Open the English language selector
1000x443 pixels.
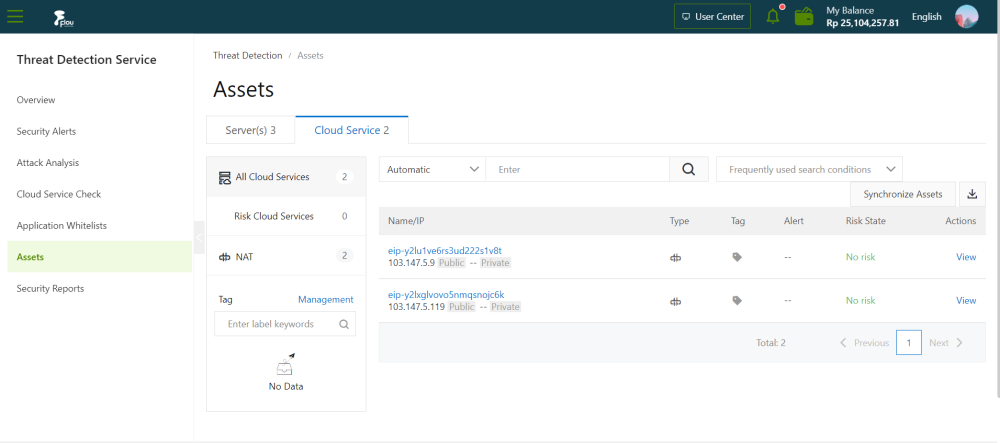pyautogui.click(x=926, y=17)
